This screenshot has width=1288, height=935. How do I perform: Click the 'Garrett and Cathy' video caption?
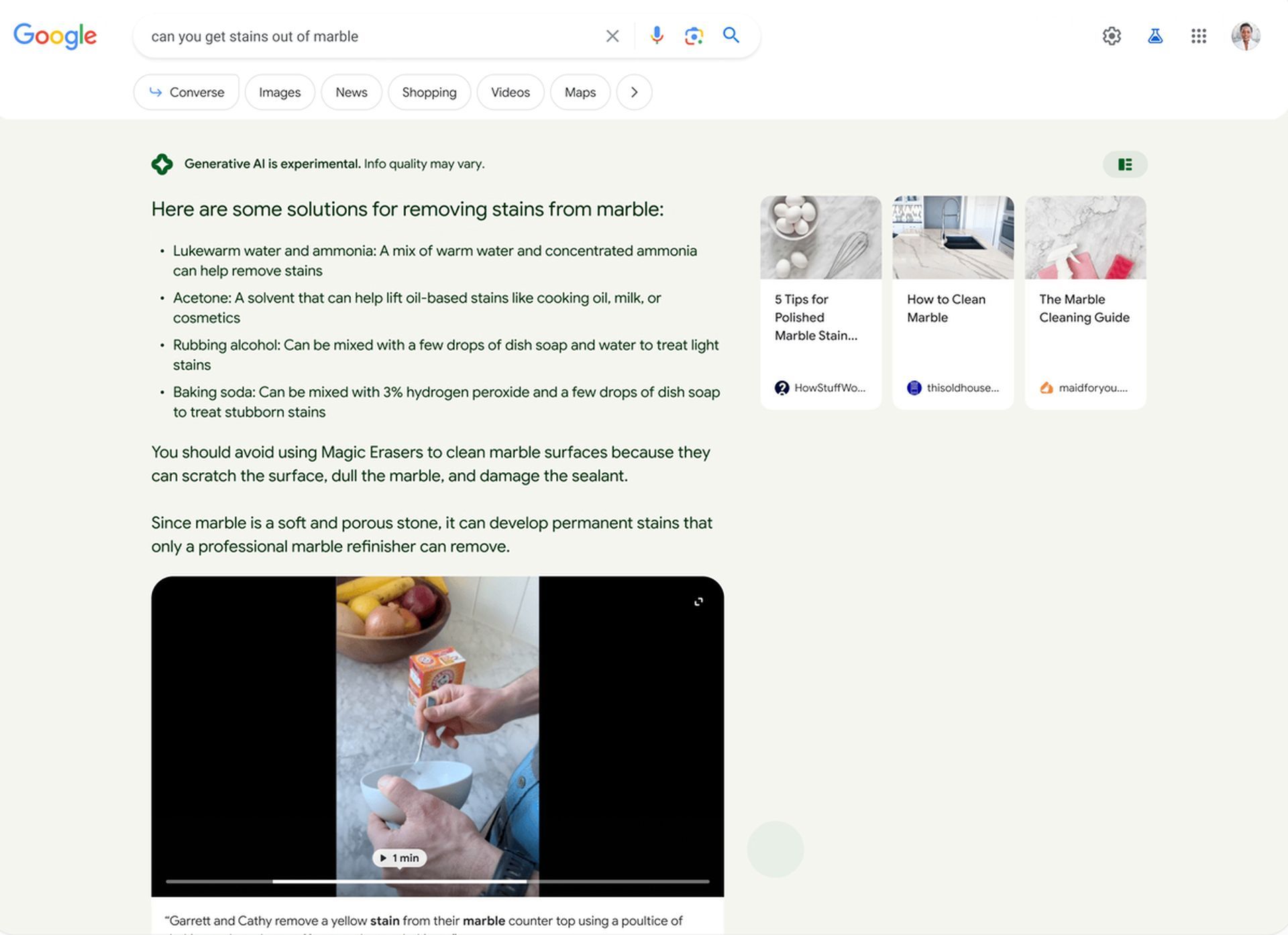(423, 925)
